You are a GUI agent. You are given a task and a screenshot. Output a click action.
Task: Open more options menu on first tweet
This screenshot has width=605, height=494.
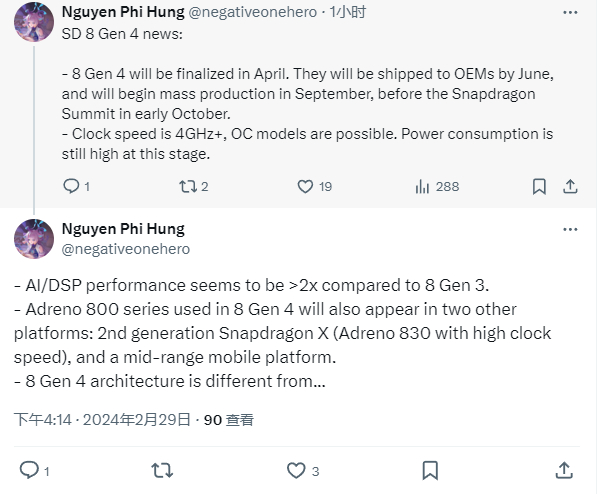pyautogui.click(x=570, y=14)
